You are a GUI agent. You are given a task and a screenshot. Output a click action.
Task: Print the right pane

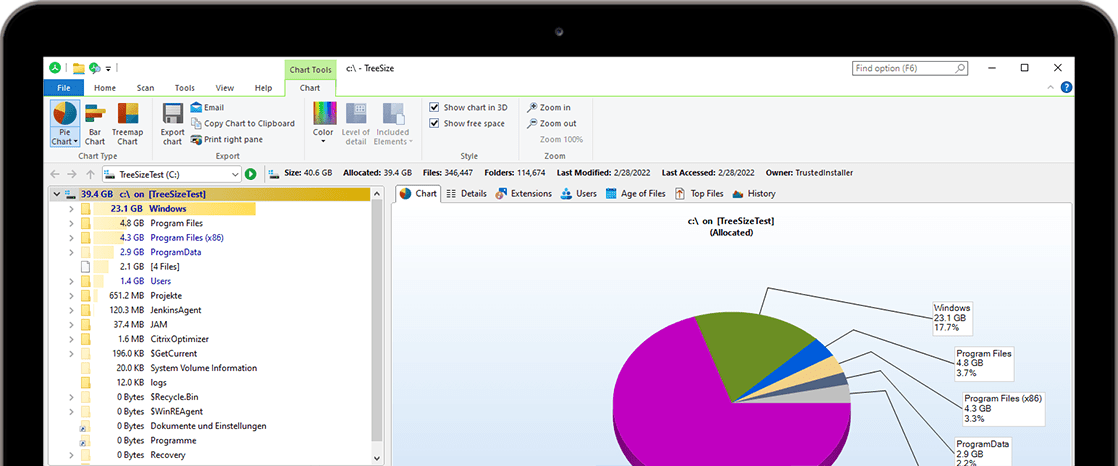click(x=227, y=140)
